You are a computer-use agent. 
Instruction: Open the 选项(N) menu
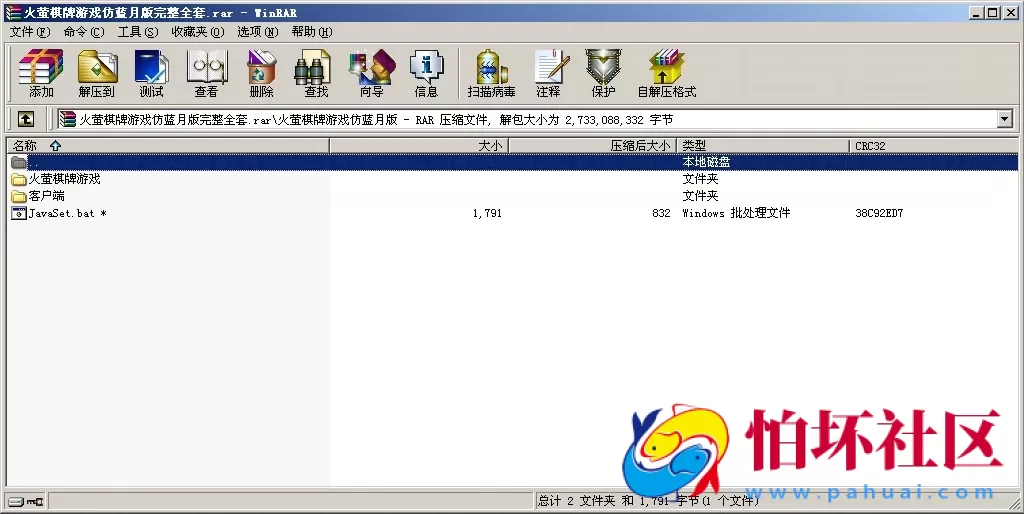[258, 31]
